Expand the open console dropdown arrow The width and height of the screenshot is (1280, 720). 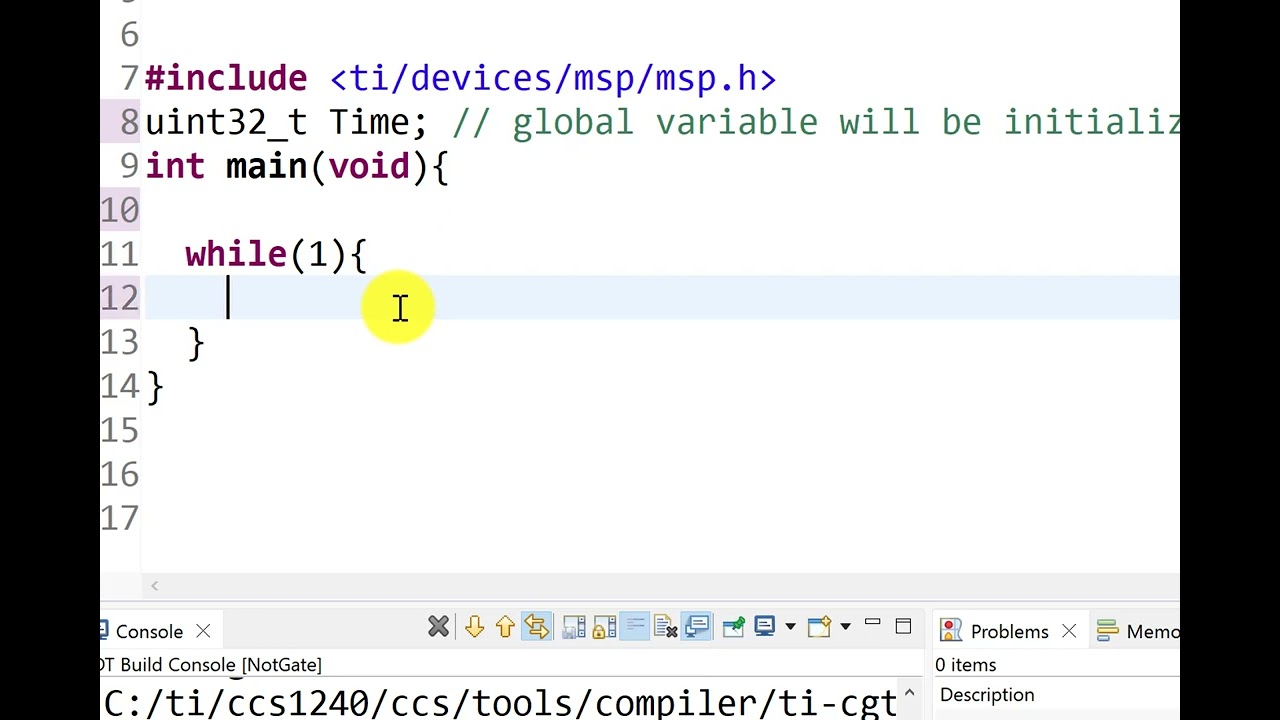[845, 627]
